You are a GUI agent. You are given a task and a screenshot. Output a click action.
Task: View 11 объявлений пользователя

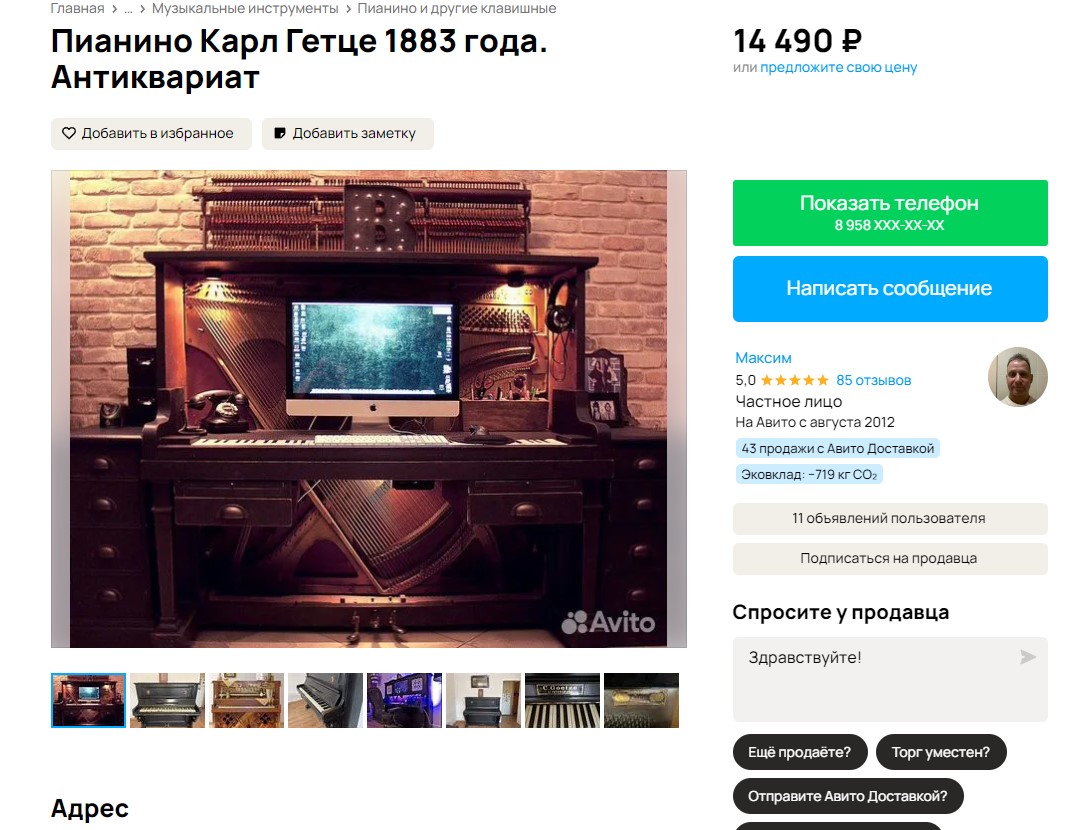pos(890,518)
